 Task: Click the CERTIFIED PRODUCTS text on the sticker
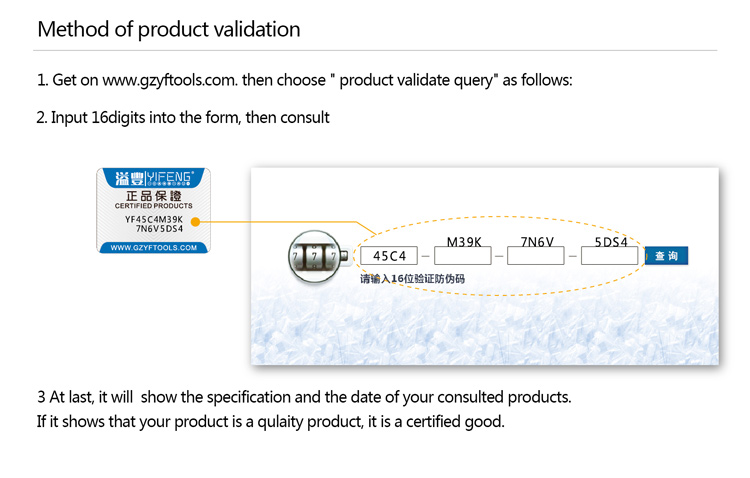pos(154,206)
